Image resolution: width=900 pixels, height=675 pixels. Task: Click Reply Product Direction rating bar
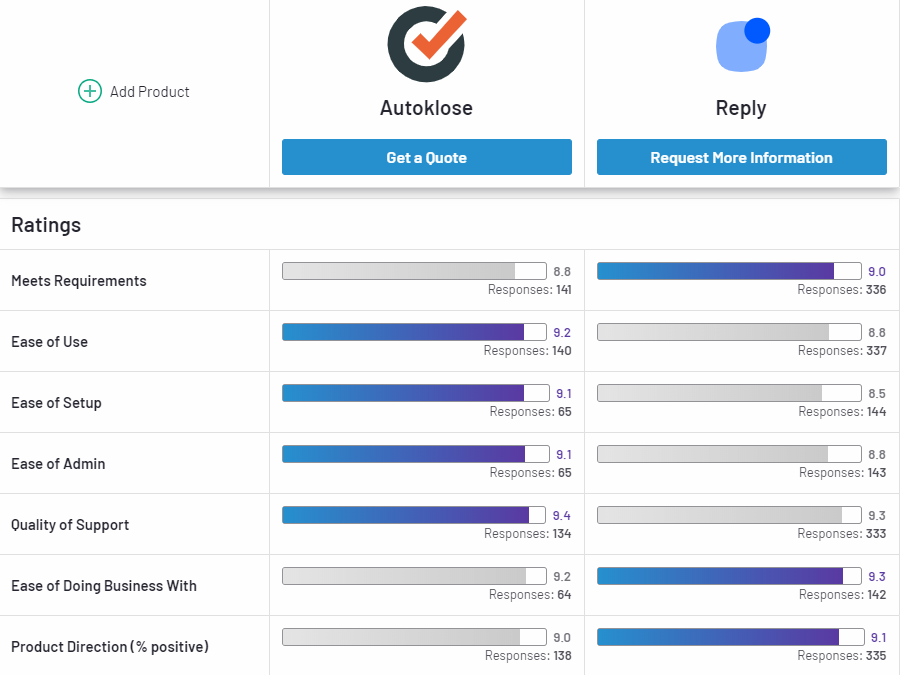729,637
